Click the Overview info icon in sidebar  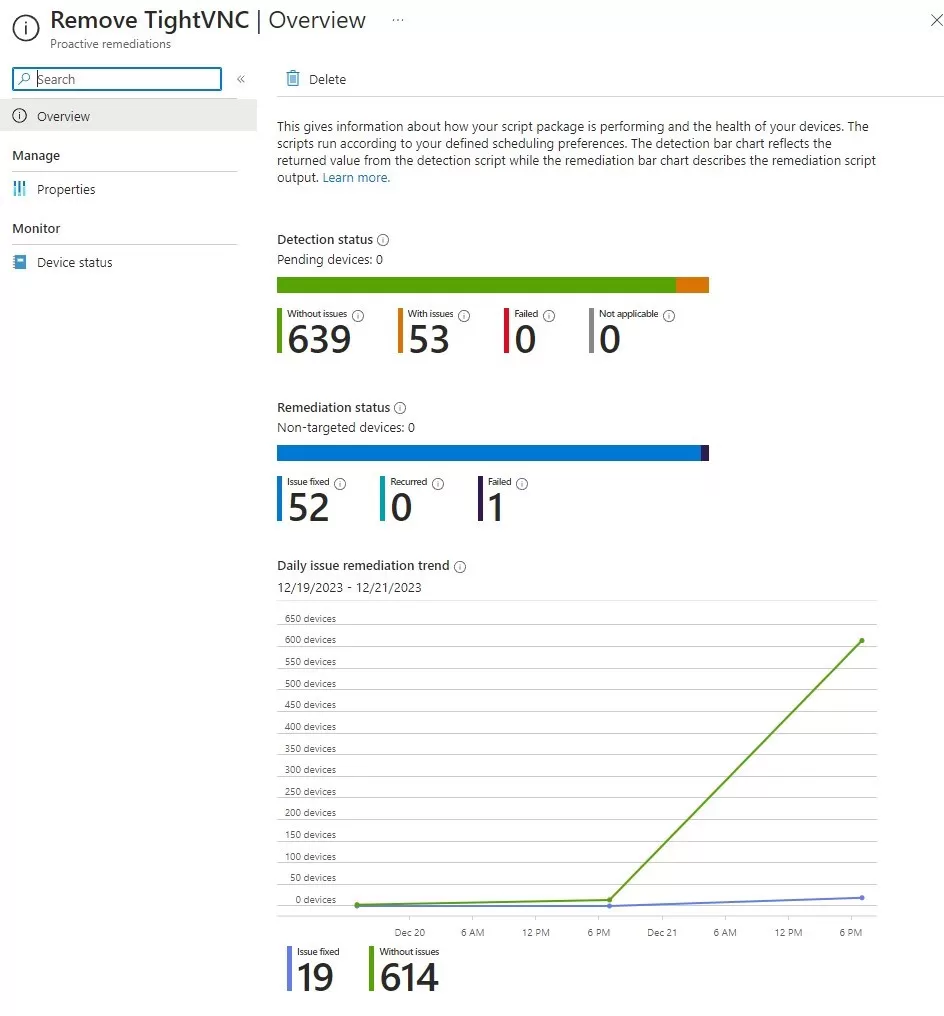20,116
